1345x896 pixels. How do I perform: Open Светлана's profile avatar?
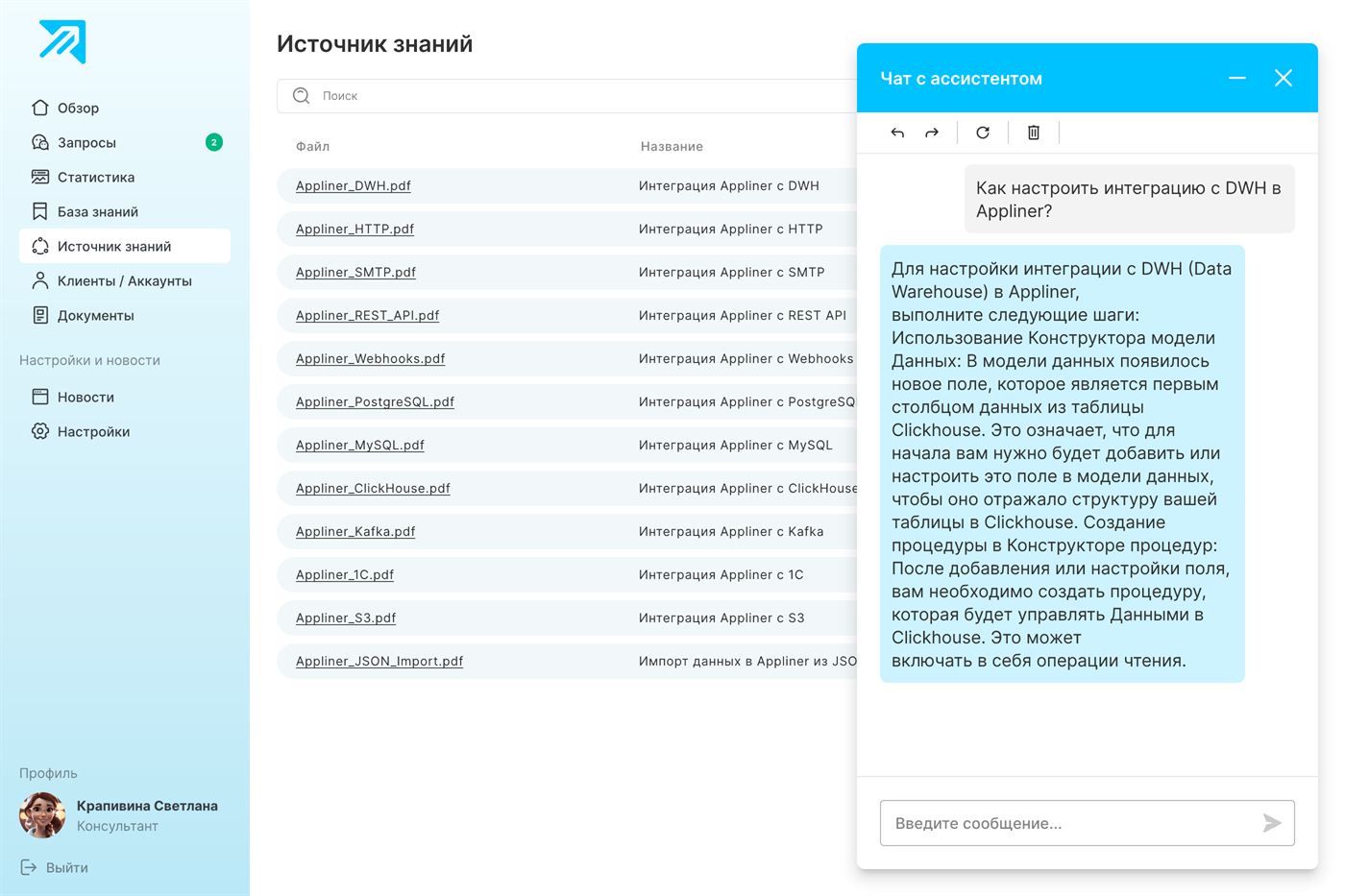pyautogui.click(x=42, y=815)
